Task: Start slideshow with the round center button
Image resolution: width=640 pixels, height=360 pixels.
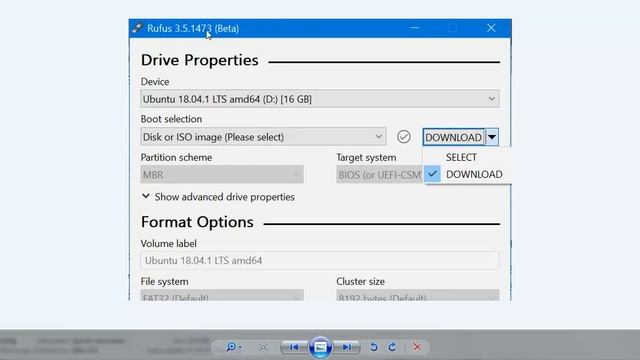Action: [320, 347]
